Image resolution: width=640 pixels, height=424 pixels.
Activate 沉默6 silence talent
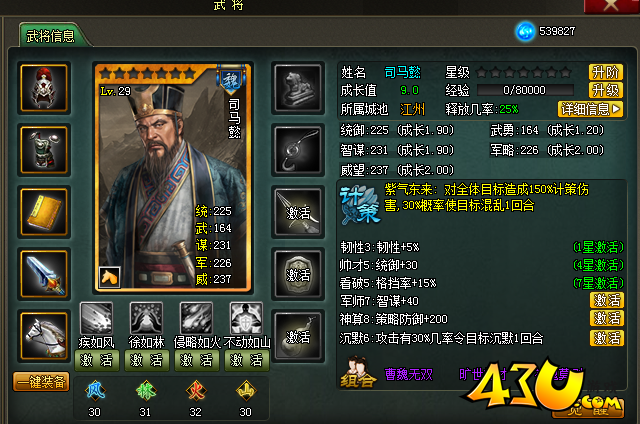click(607, 338)
